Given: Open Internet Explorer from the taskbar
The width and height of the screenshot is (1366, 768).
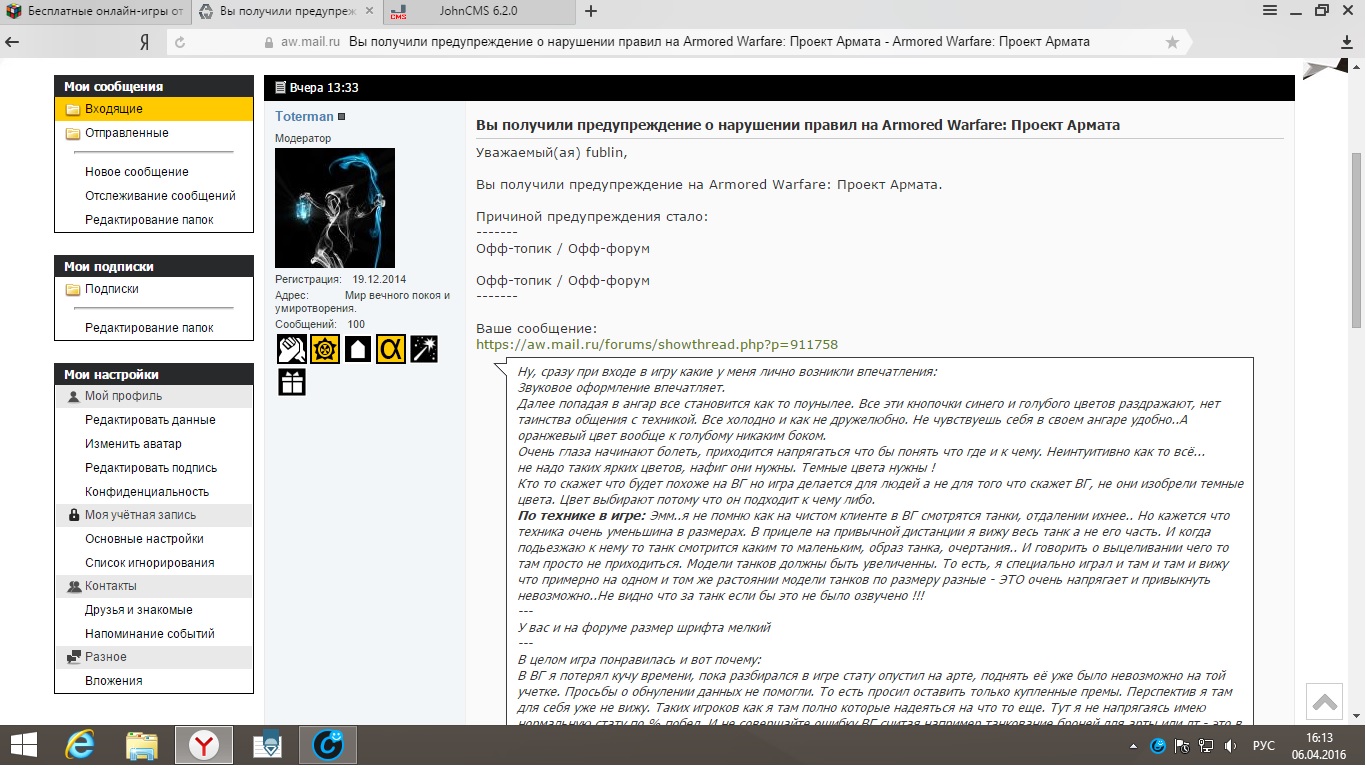Looking at the screenshot, I should point(79,745).
